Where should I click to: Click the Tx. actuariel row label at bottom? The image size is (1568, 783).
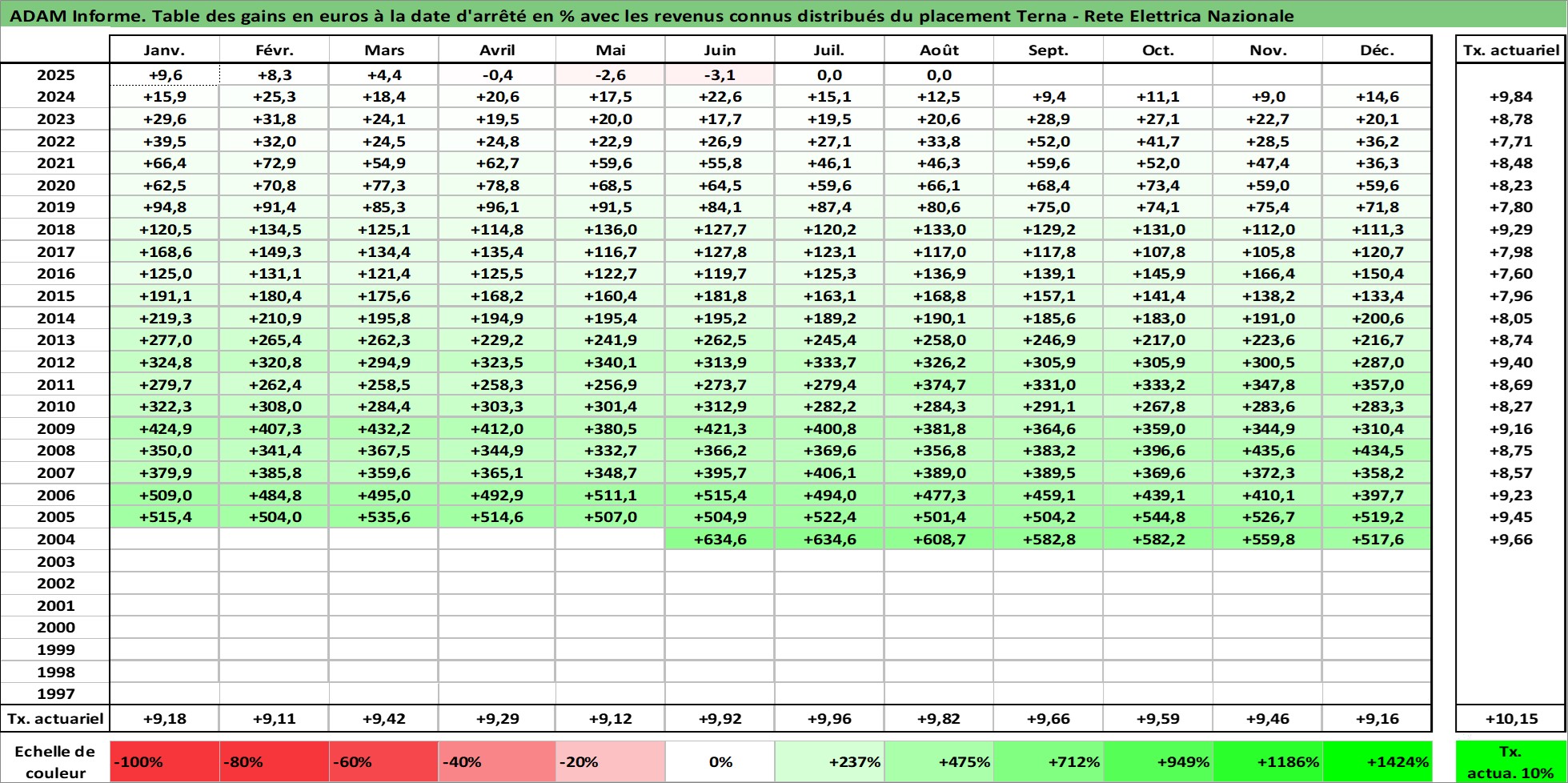[x=55, y=719]
